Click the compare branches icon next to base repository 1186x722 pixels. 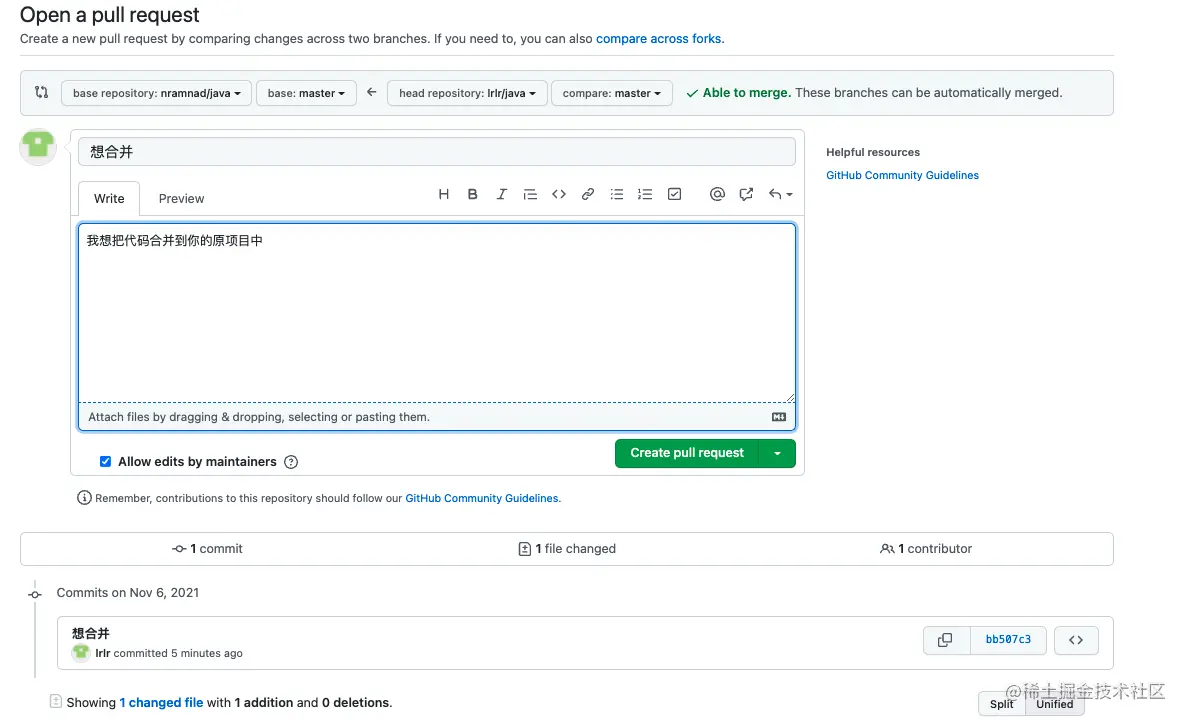[42, 92]
